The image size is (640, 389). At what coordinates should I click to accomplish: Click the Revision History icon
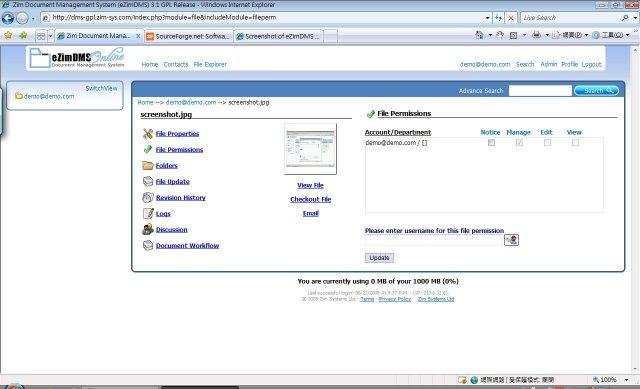(148, 198)
